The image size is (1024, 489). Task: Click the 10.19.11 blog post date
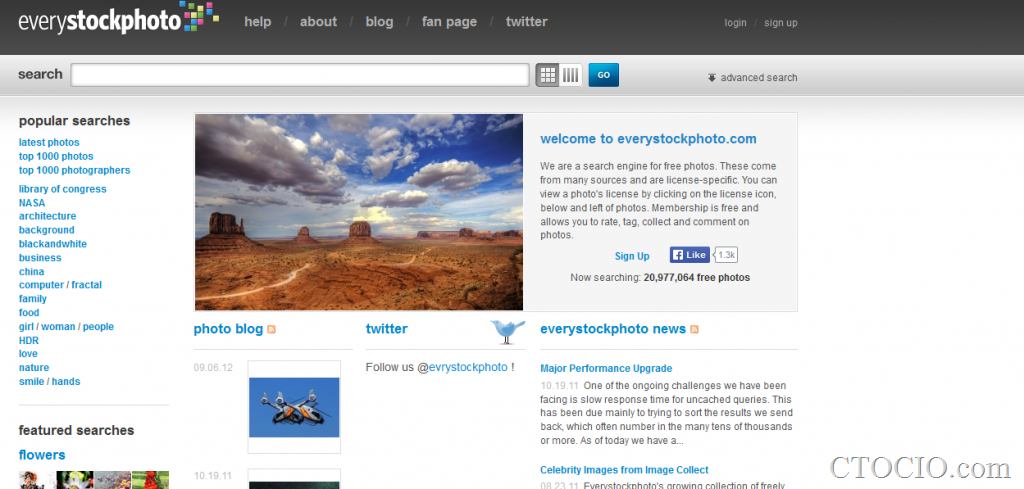tap(213, 475)
